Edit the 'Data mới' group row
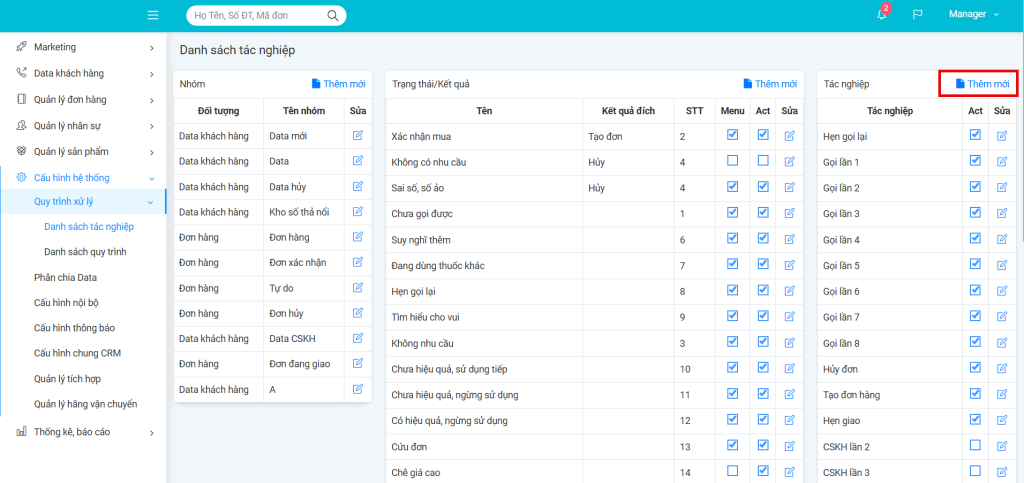1024x483 pixels. point(358,135)
